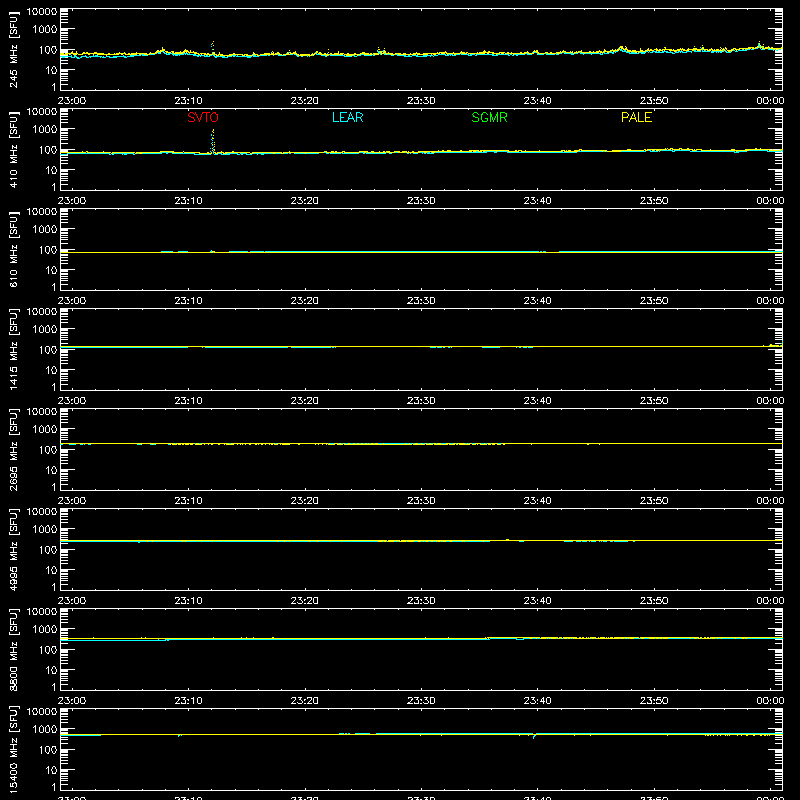
Task: Select the 1415 MHz [SFU] axis title
Action: [14, 349]
